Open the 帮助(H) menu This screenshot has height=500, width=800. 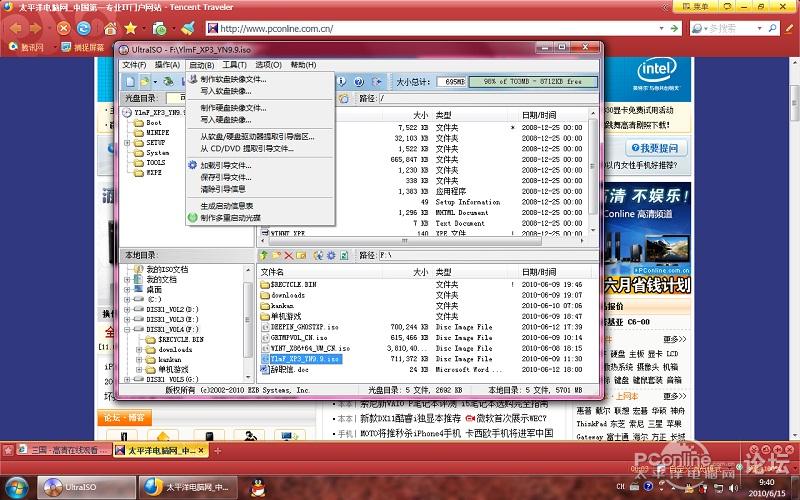click(303, 65)
